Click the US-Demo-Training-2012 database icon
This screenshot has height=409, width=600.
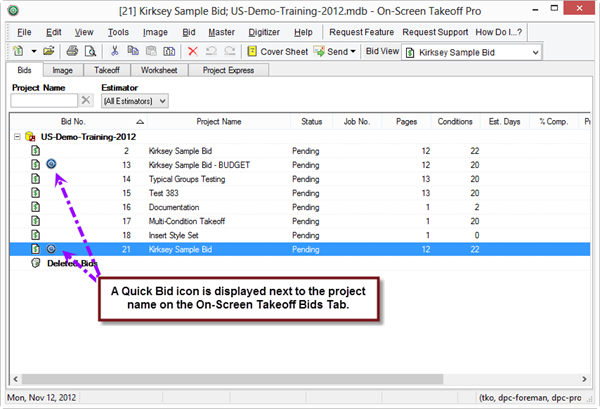30,137
